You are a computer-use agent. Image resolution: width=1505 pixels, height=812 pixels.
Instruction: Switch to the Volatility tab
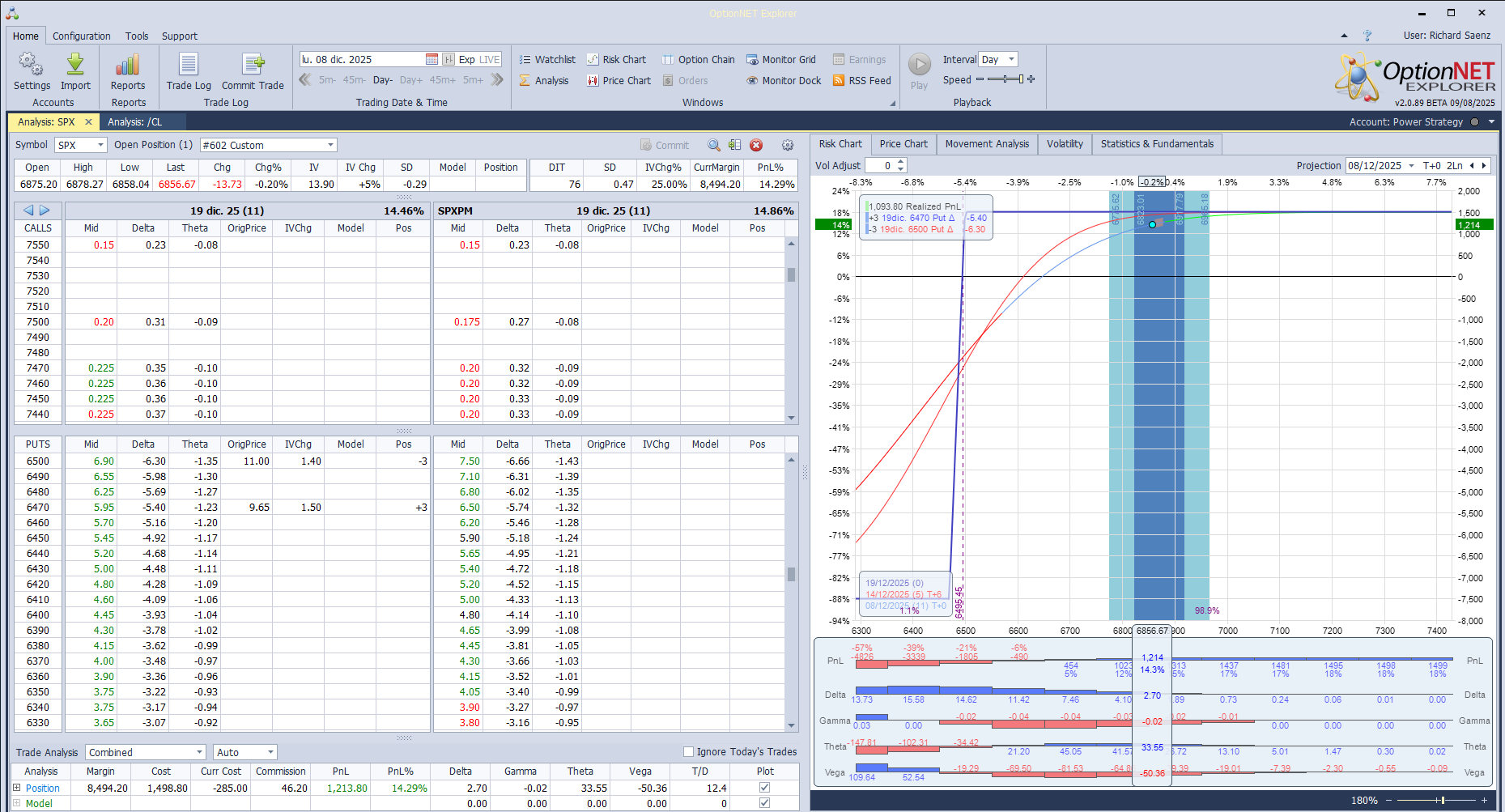[x=1065, y=144]
